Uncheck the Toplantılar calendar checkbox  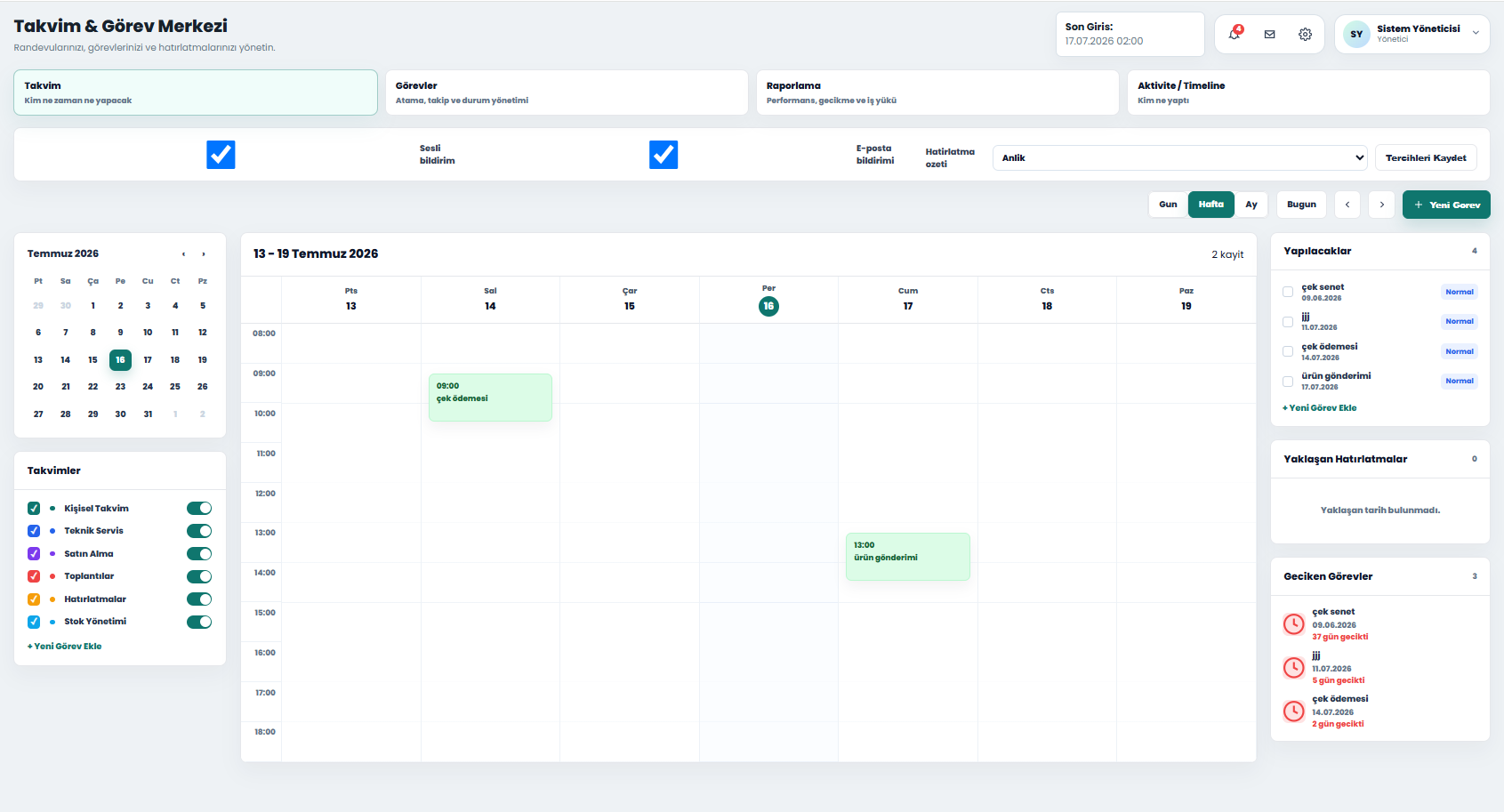click(34, 576)
